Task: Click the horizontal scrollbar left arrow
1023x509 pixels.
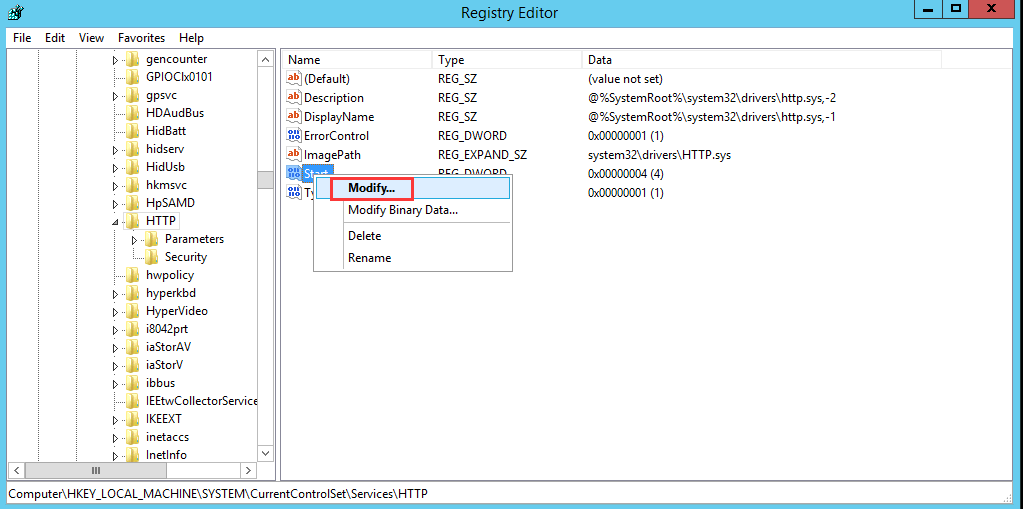Action: coord(17,470)
